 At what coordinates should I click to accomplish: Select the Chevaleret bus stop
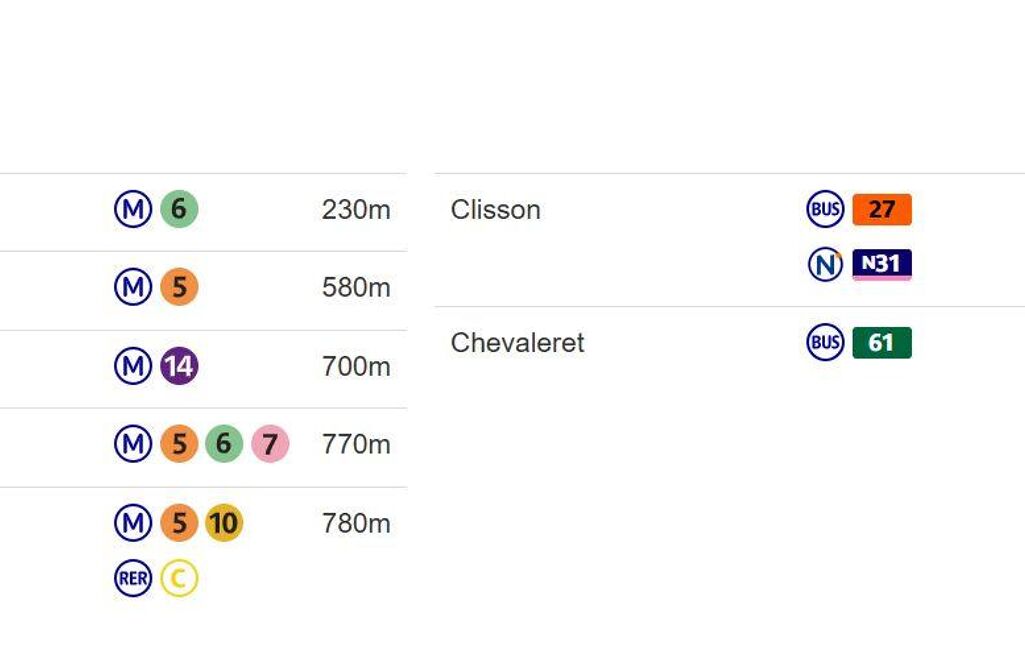click(x=517, y=343)
